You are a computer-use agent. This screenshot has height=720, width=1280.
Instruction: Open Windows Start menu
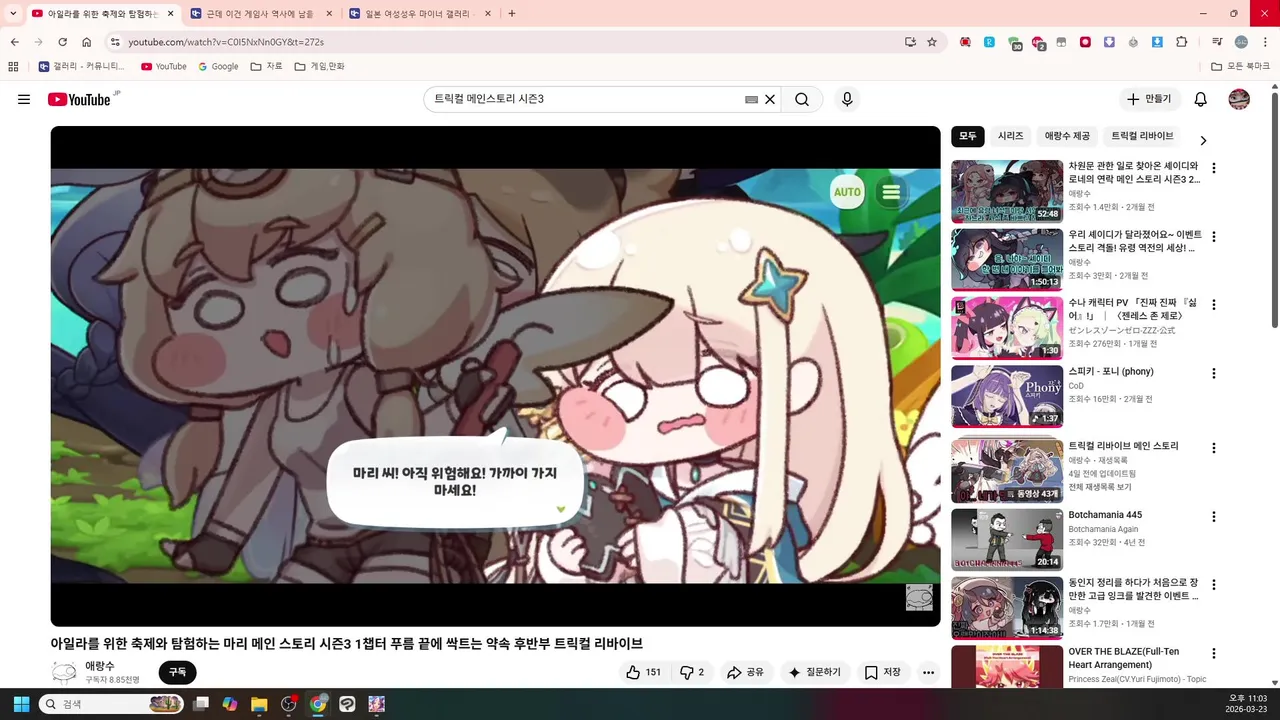click(21, 704)
